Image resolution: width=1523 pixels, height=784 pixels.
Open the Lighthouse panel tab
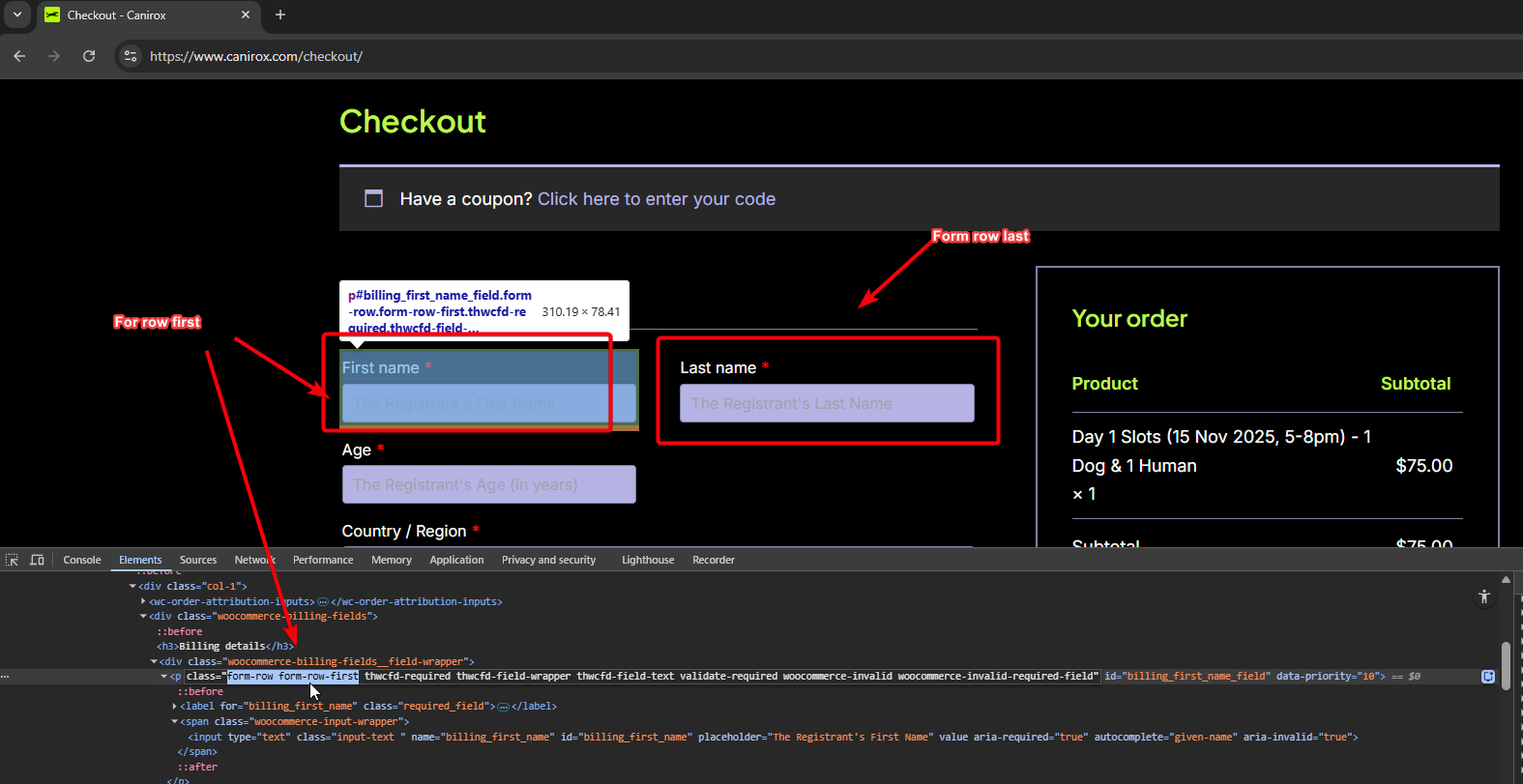[648, 560]
